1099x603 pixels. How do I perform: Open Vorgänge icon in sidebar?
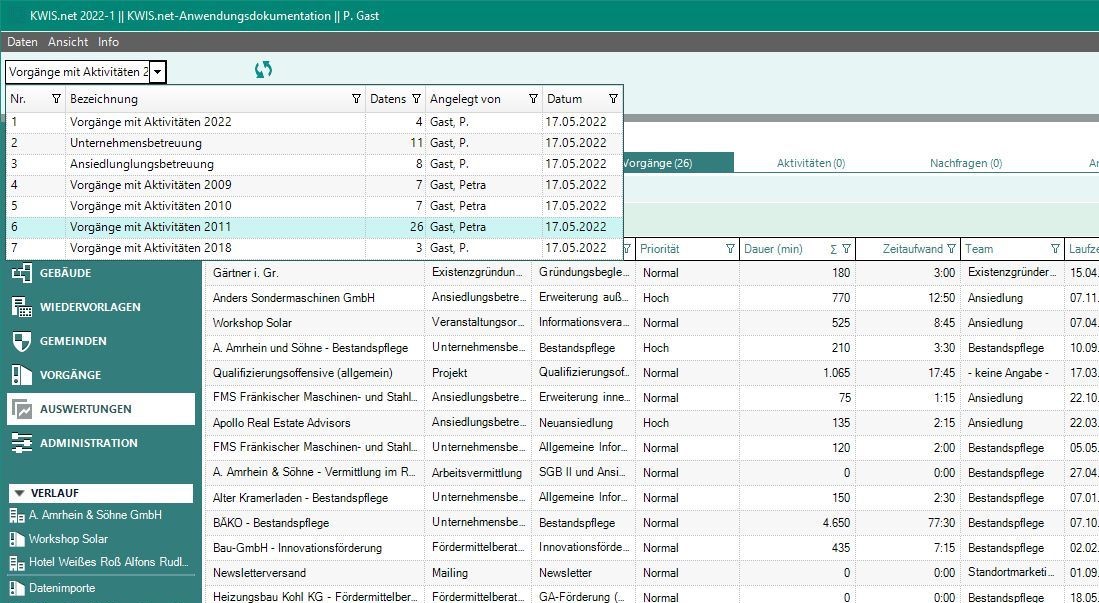tap(22, 374)
